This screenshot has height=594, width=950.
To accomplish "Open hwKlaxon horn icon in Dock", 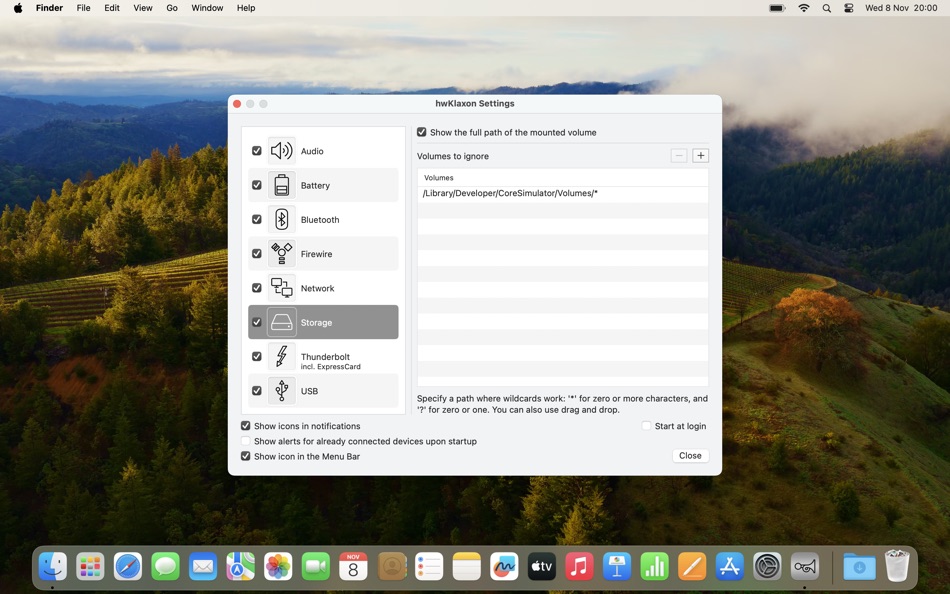I will [805, 567].
